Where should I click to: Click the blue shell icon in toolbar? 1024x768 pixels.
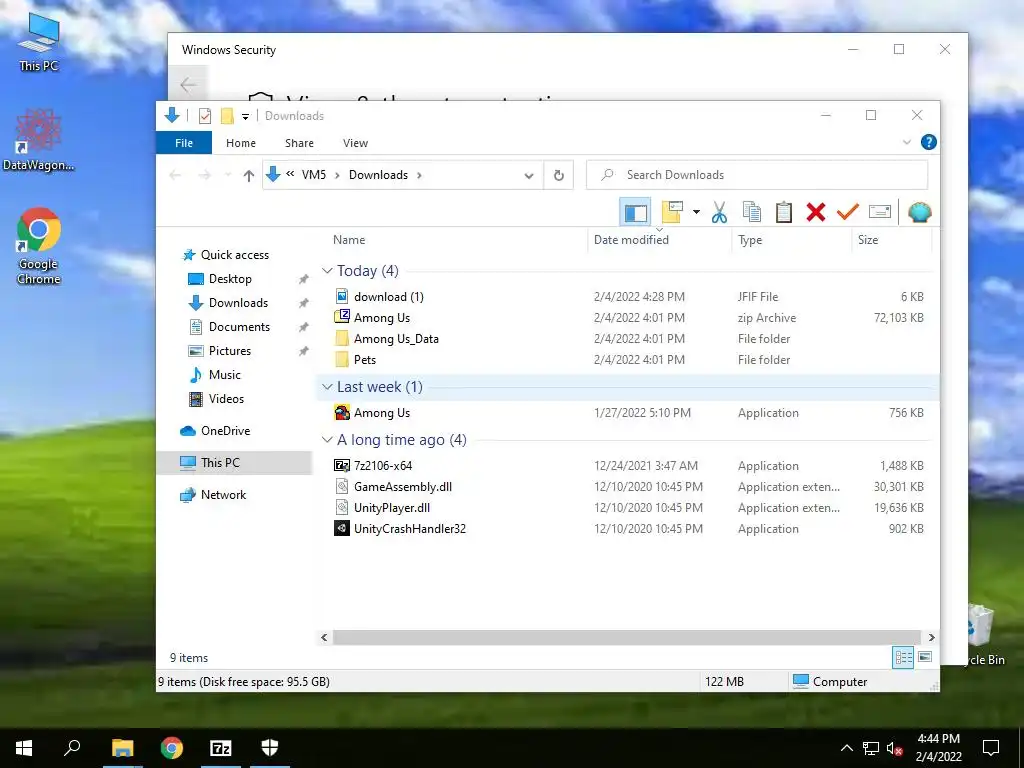coord(920,212)
